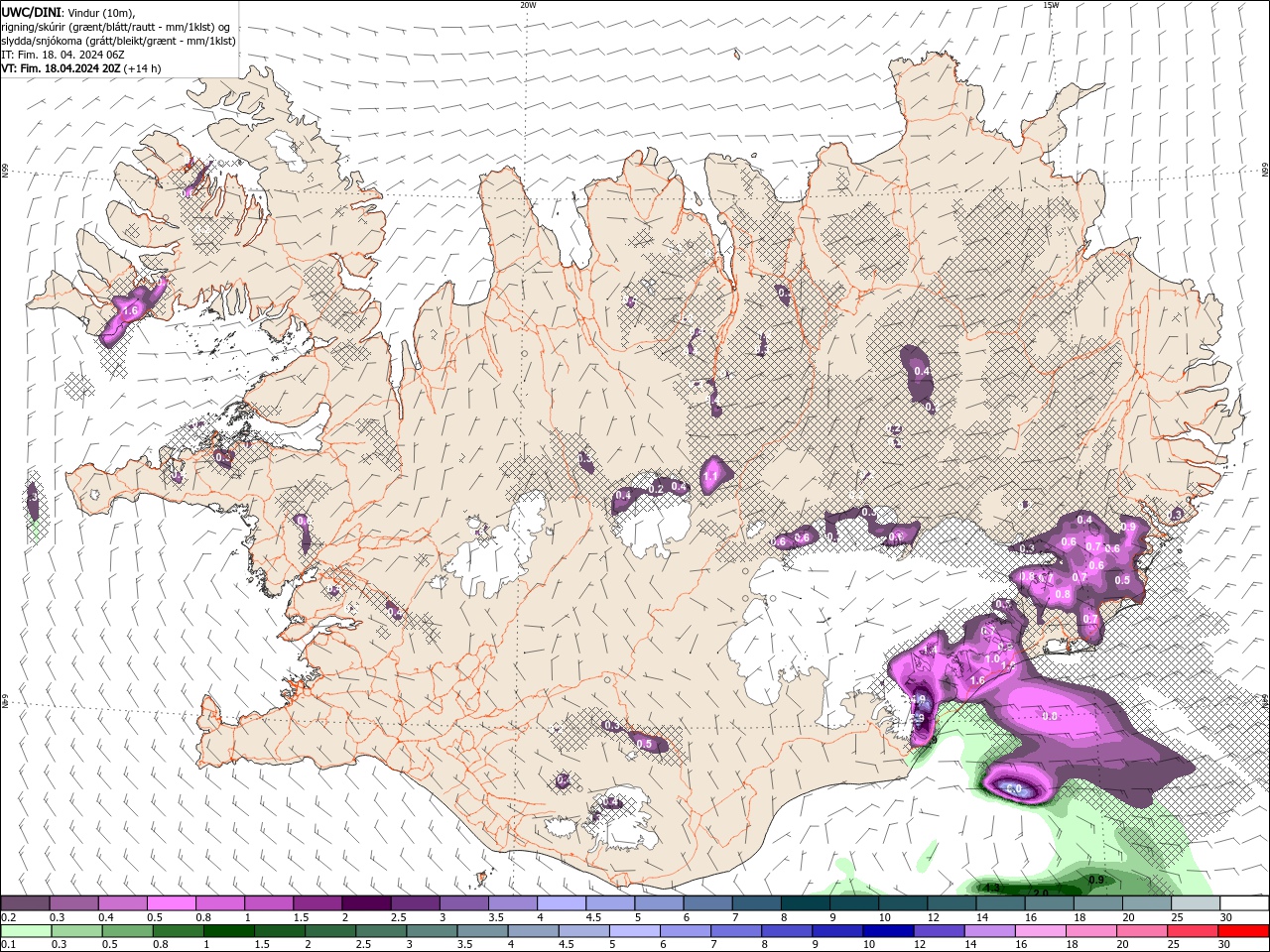The height and width of the screenshot is (952, 1270).
Task: Click the '1.5' label in the upper legend
Action: 301,917
